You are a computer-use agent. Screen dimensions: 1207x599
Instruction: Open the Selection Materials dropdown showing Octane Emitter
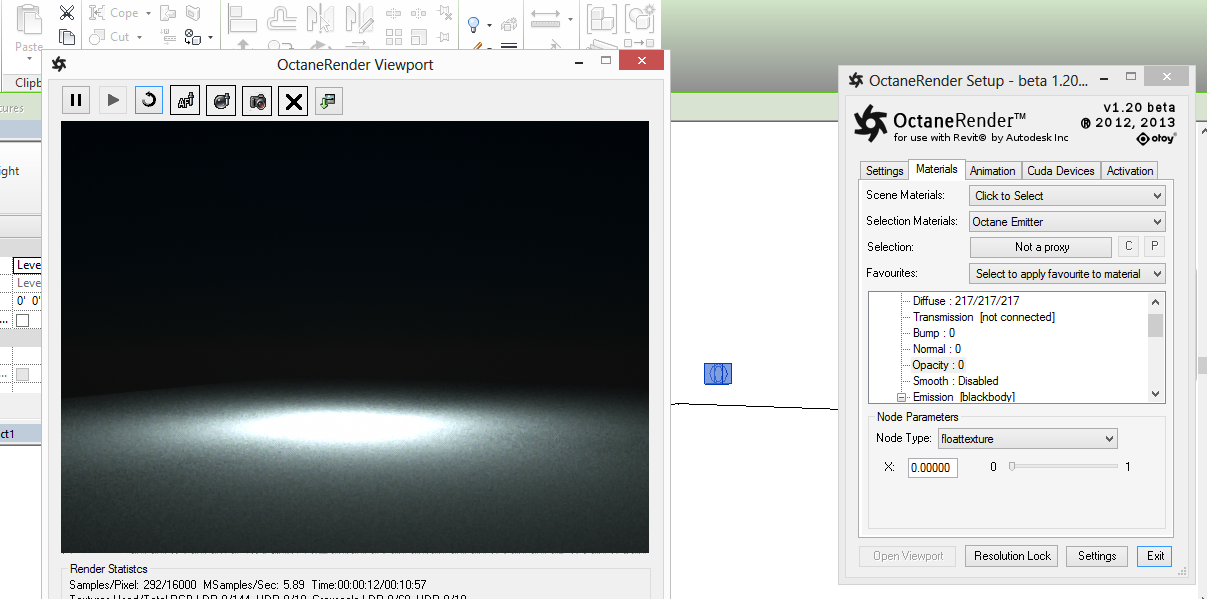[1068, 222]
